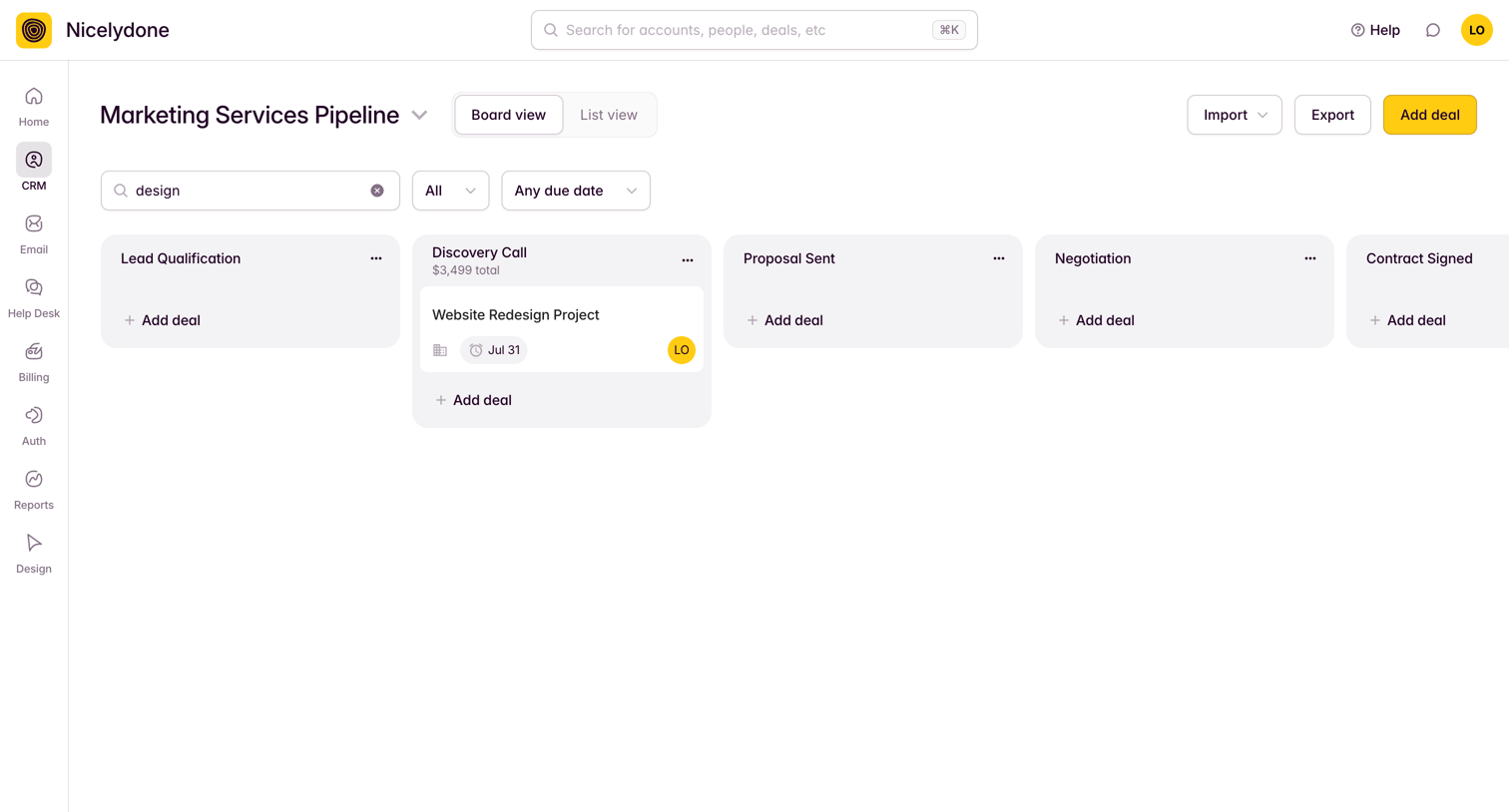Expand the Marketing Services Pipeline switcher
This screenshot has width=1509, height=812.
pyautogui.click(x=420, y=115)
